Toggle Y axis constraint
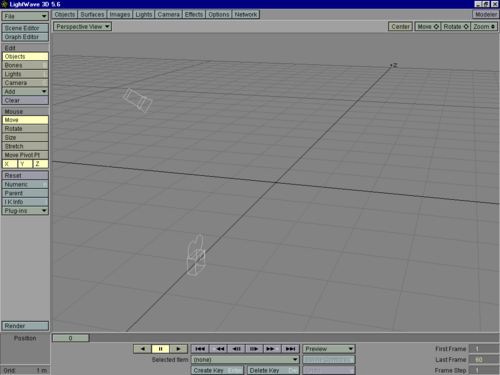 pyautogui.click(x=25, y=164)
